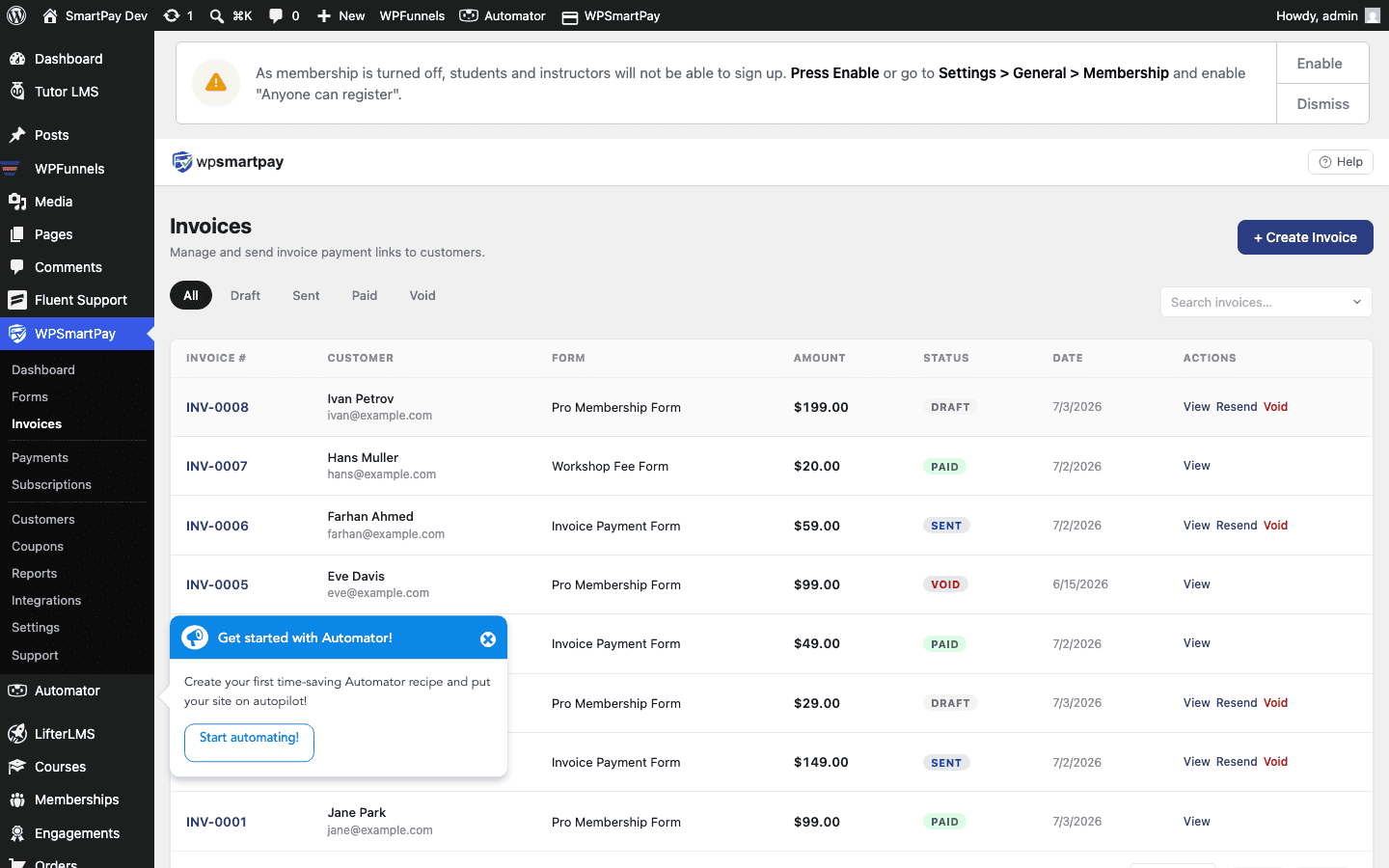
Task: Go to Coupons submenu item
Action: pyautogui.click(x=38, y=546)
